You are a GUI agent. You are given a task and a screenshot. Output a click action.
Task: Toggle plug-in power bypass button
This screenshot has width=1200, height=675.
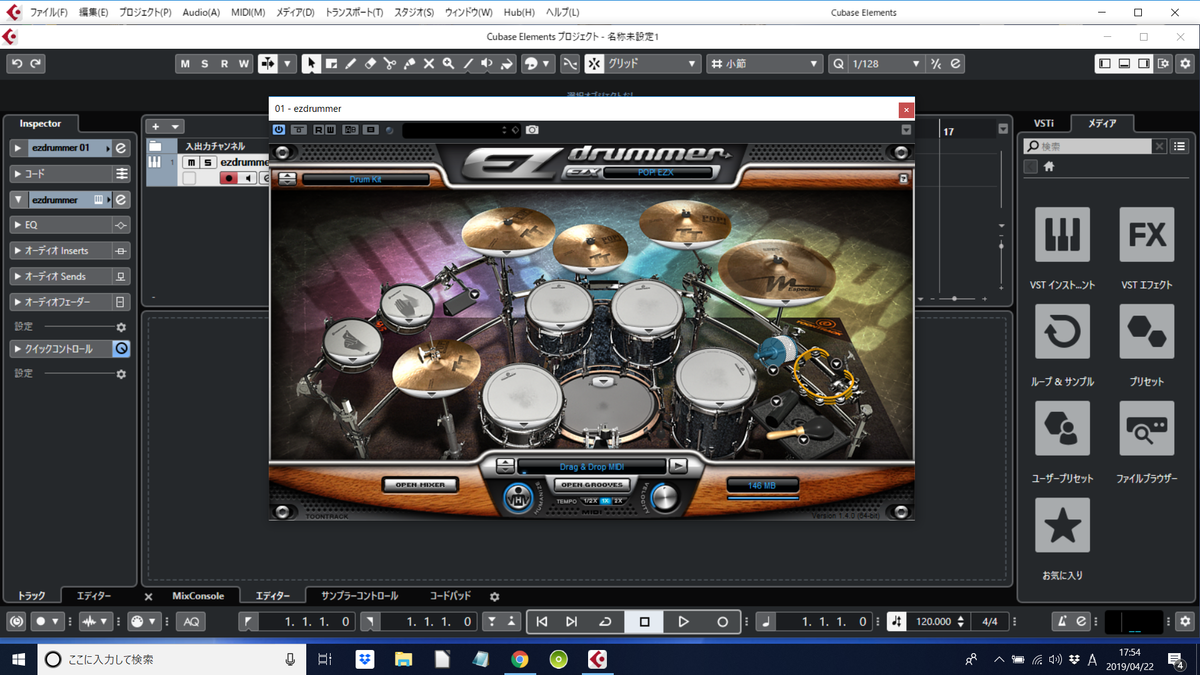point(278,130)
